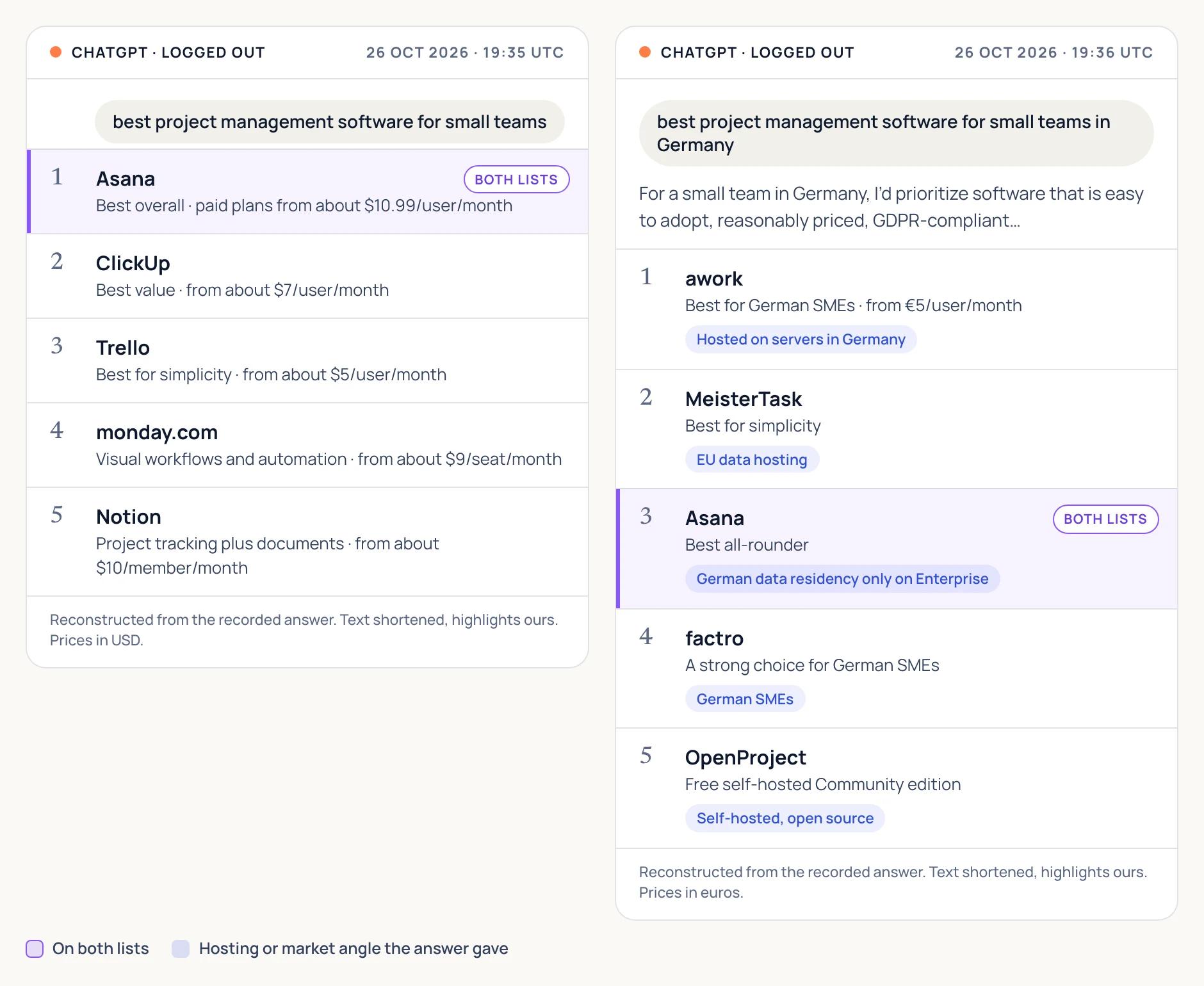Click 'Best for simplicity' under MeisterTask
1204x986 pixels.
coord(752,426)
